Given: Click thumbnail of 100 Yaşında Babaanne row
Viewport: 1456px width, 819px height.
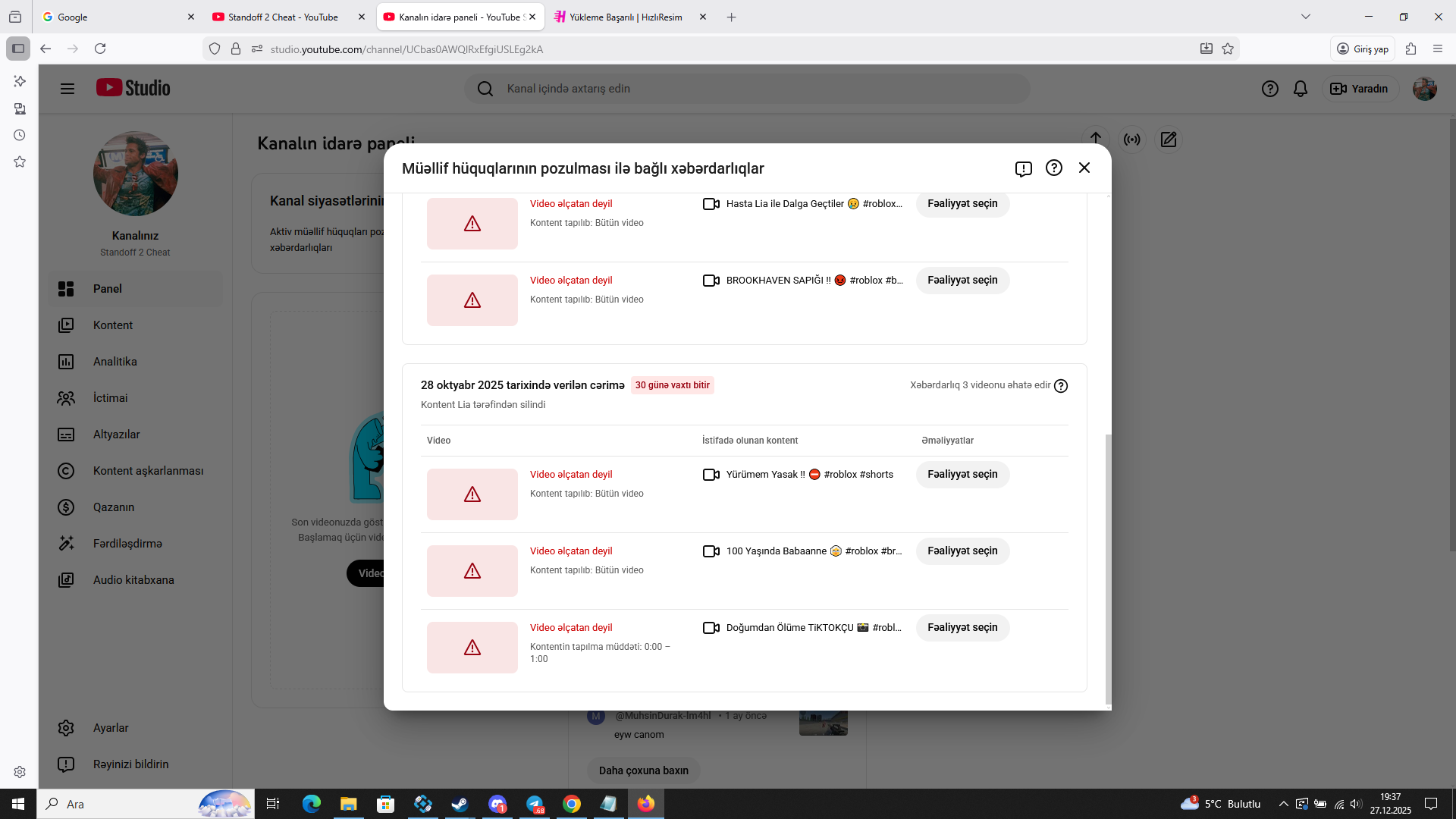Looking at the screenshot, I should coord(472,571).
